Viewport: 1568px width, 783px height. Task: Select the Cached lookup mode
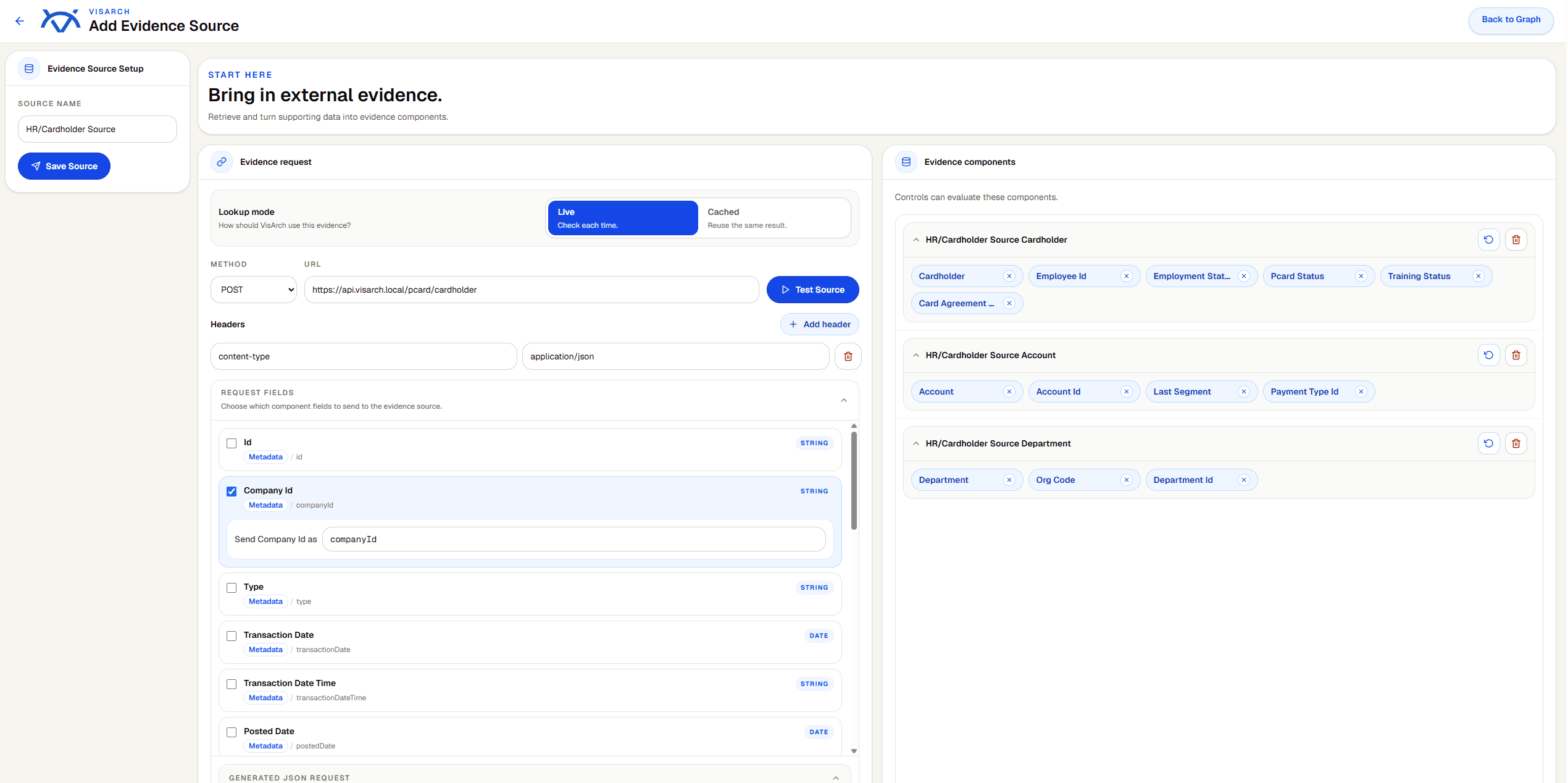click(775, 218)
